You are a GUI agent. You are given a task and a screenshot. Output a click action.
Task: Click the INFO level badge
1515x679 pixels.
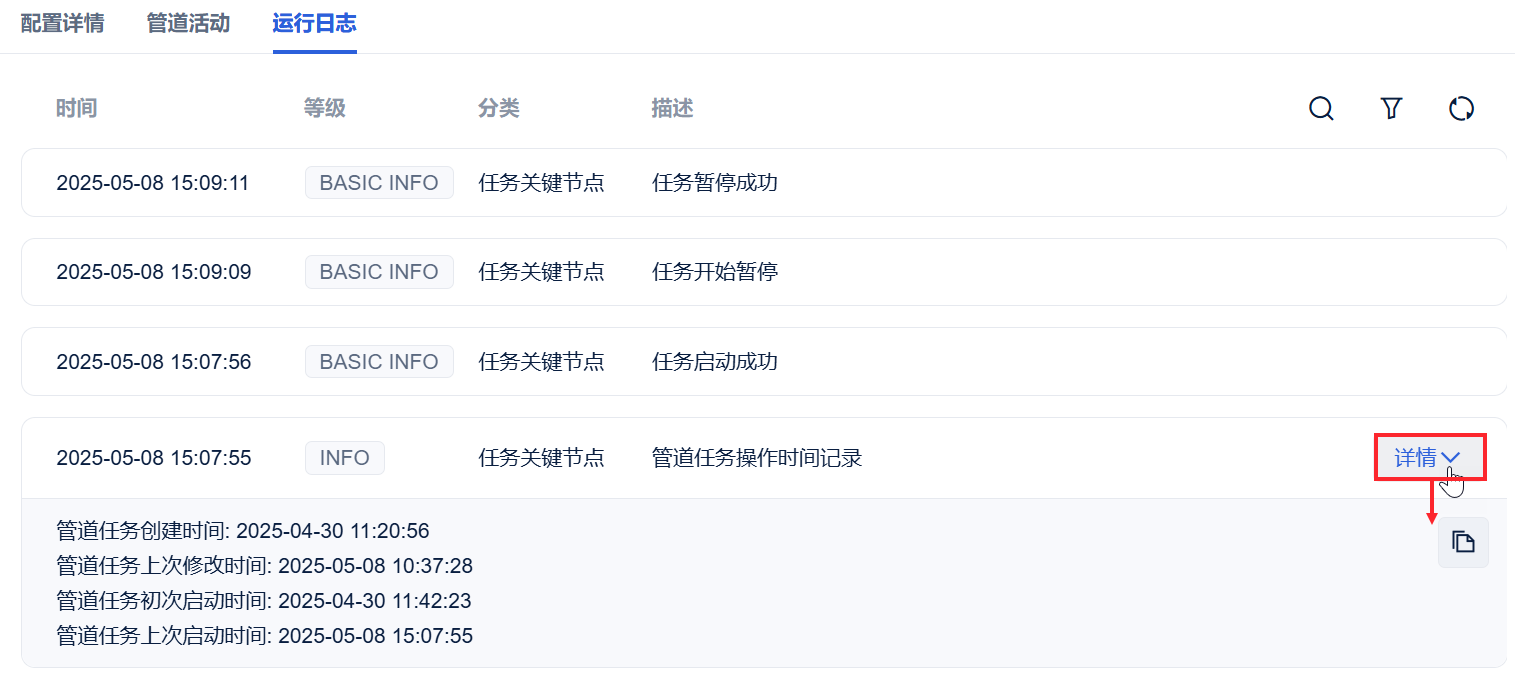(x=345, y=458)
